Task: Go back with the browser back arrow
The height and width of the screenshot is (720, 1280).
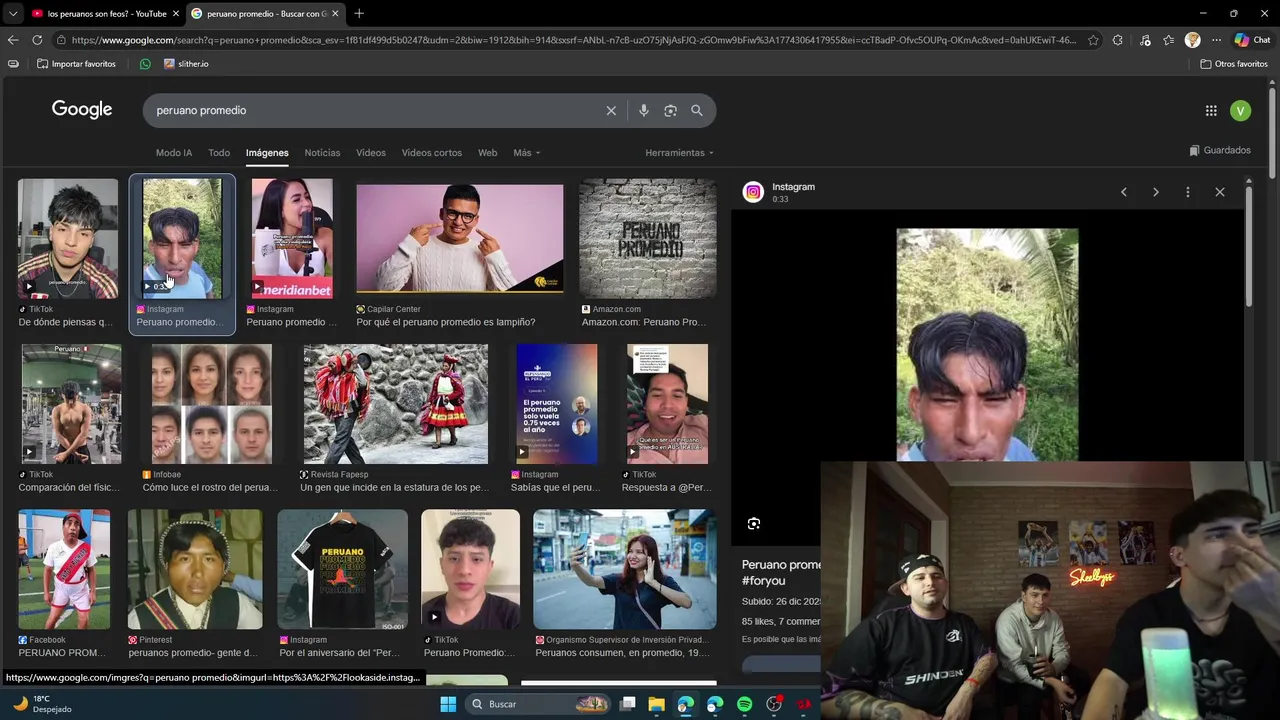Action: pyautogui.click(x=13, y=40)
